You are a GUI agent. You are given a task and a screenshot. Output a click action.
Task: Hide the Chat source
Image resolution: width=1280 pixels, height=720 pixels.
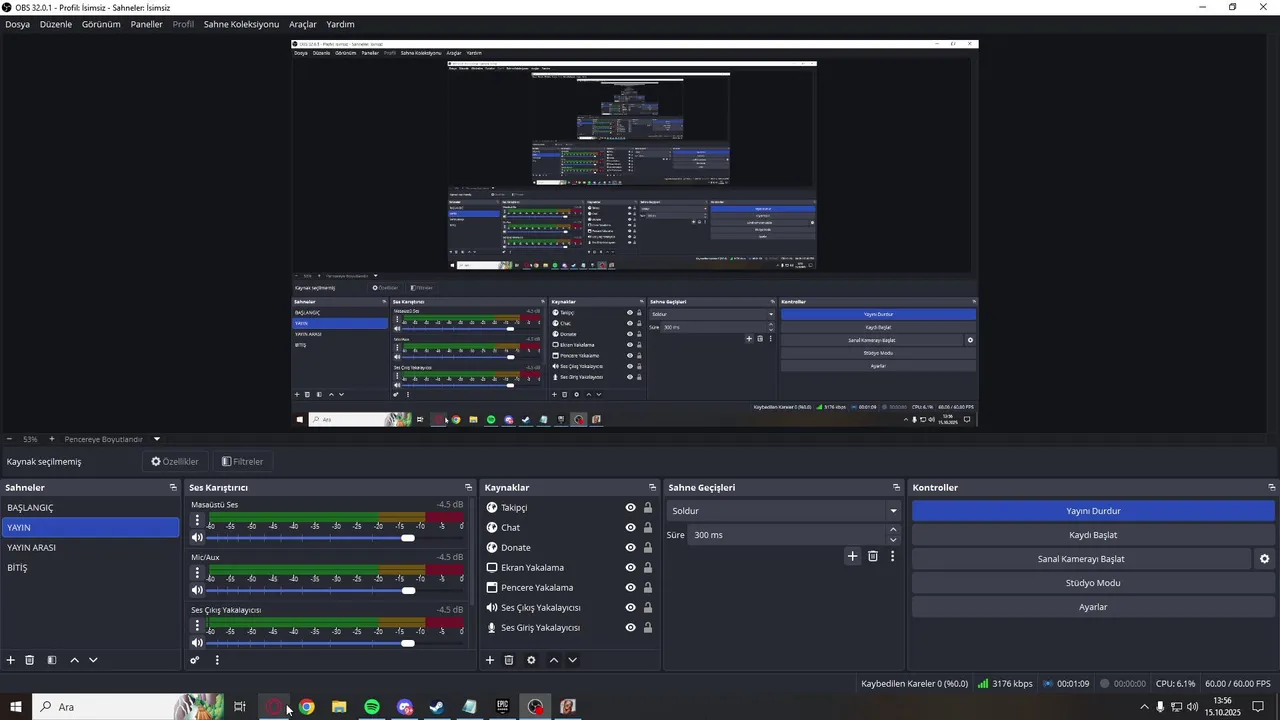pyautogui.click(x=630, y=528)
